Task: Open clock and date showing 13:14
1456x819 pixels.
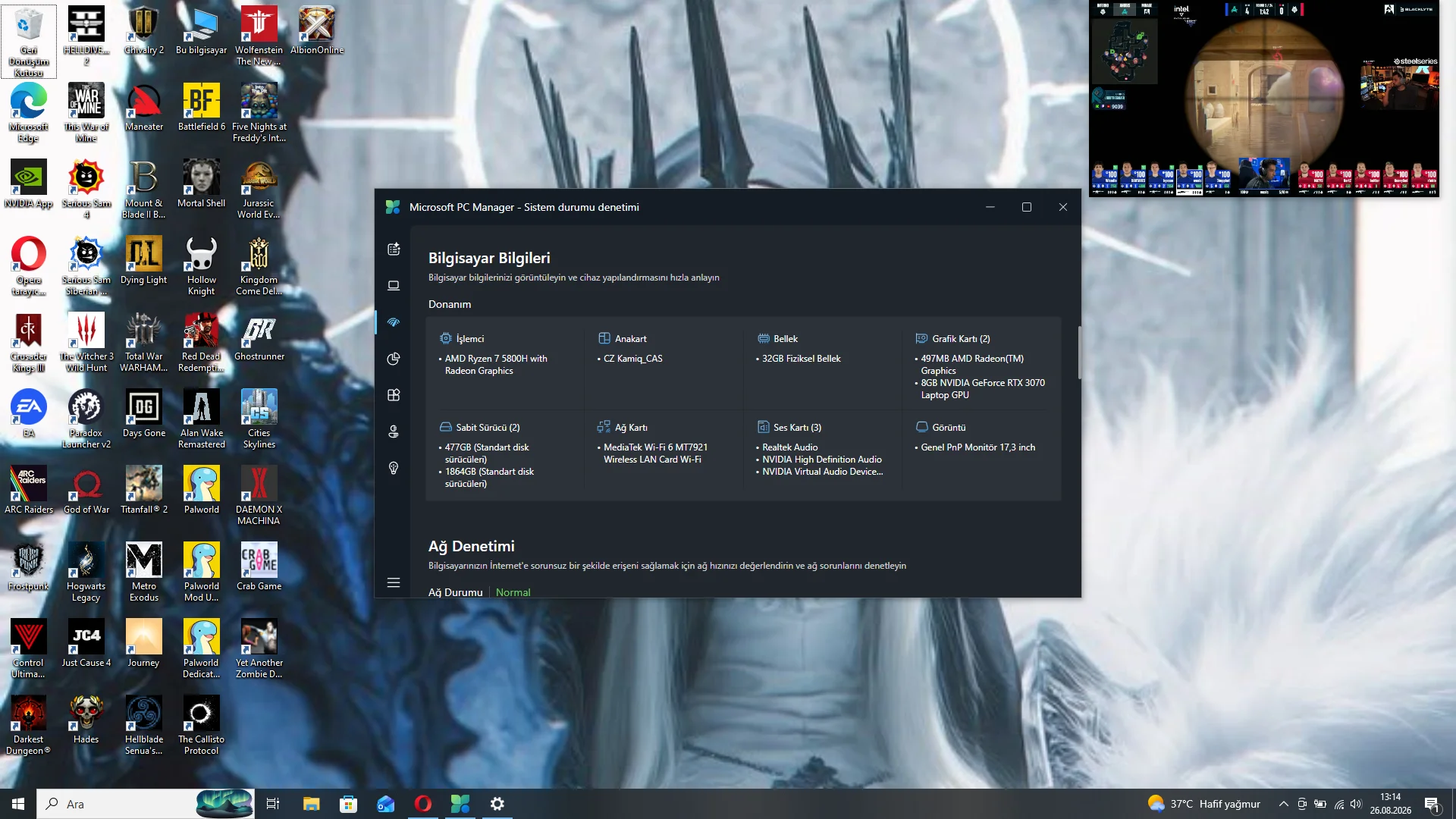Action: pyautogui.click(x=1391, y=804)
